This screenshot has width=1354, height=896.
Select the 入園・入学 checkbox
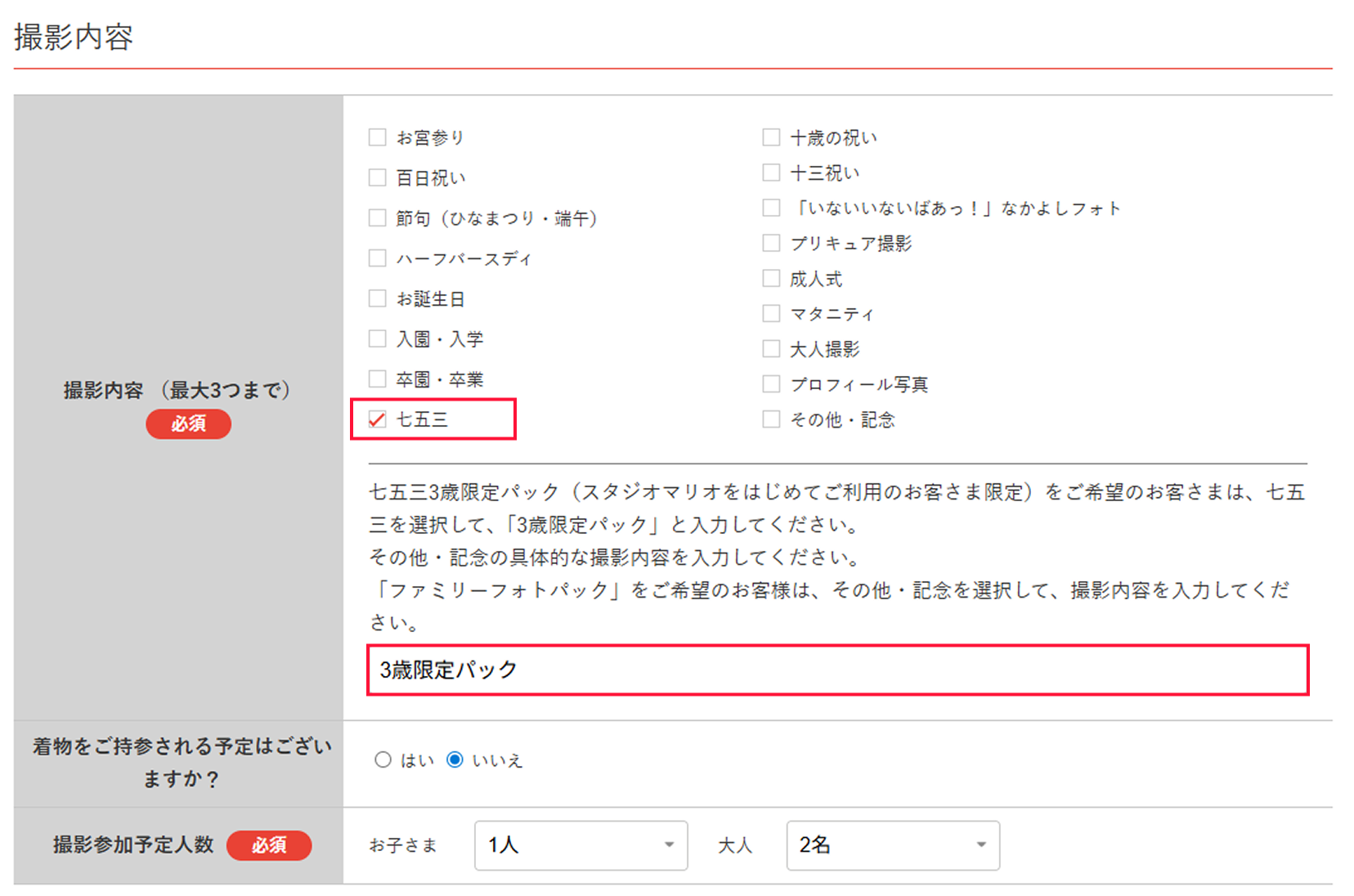[x=377, y=338]
